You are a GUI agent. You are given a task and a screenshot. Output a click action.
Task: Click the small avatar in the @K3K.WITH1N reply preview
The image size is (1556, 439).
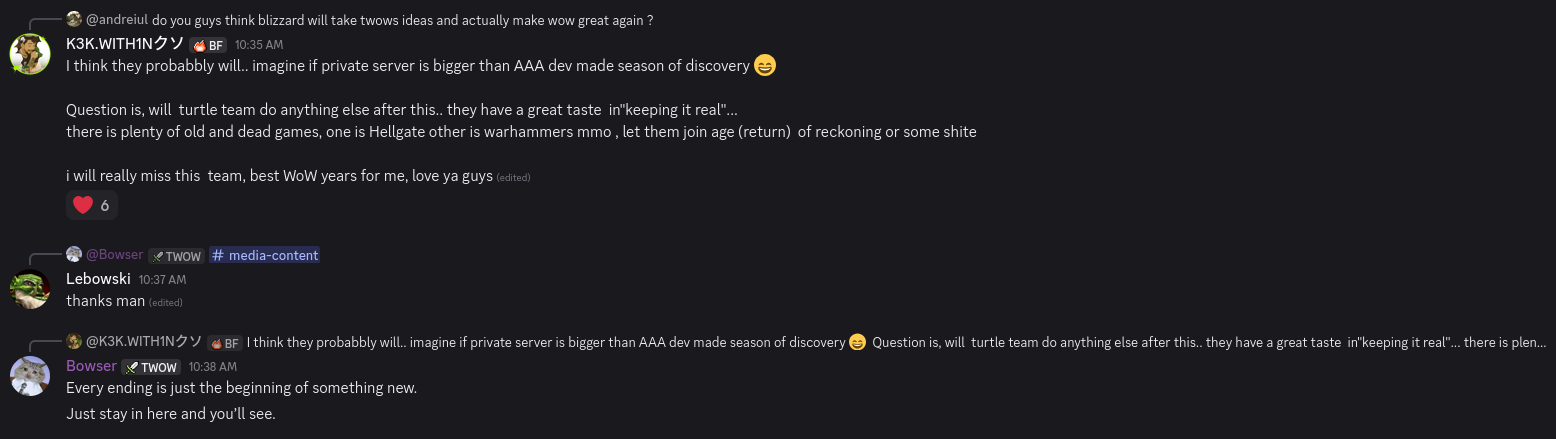pos(74,342)
